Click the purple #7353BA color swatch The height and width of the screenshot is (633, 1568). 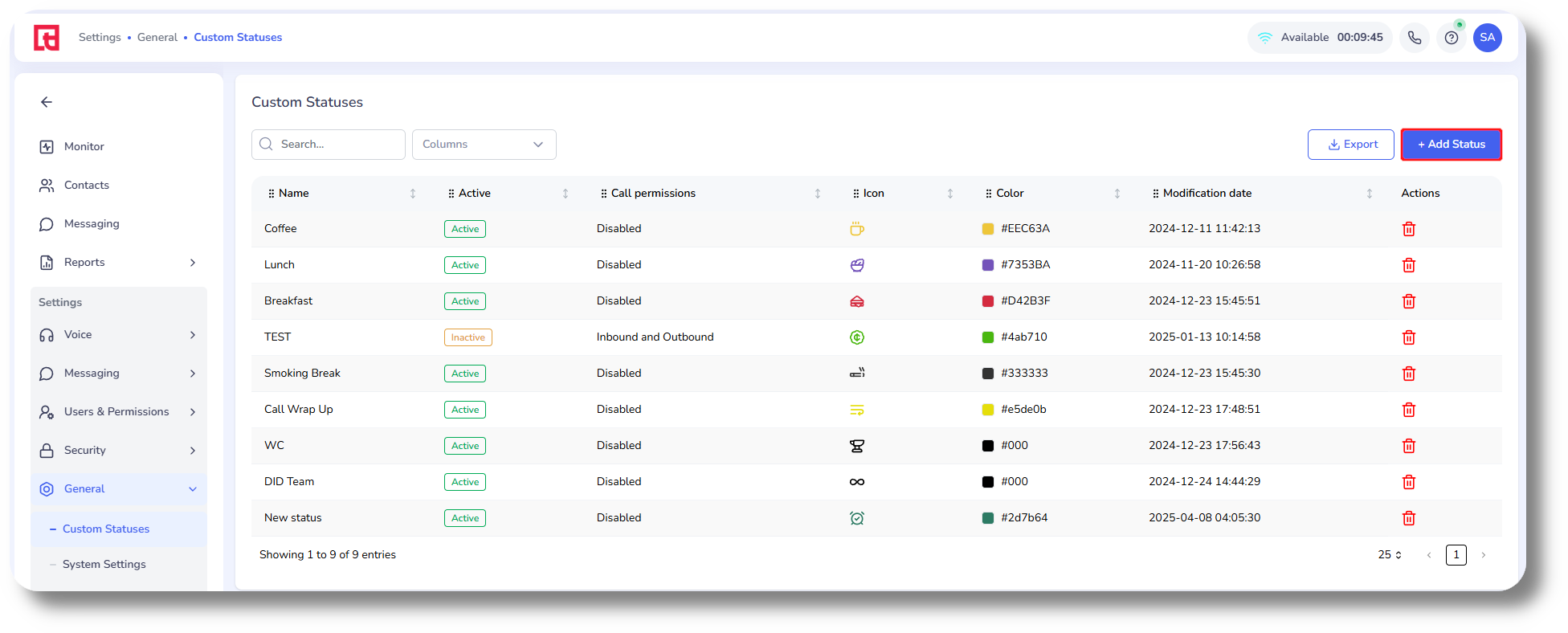pyautogui.click(x=988, y=265)
